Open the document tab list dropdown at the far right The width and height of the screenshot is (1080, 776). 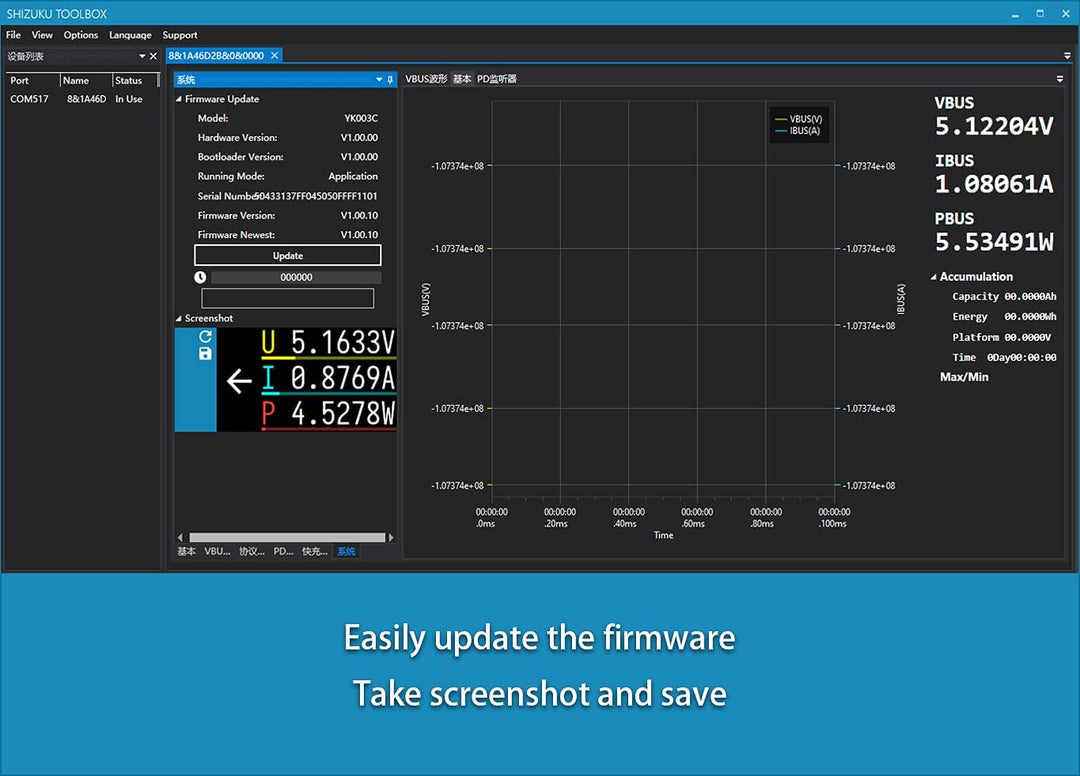1067,56
